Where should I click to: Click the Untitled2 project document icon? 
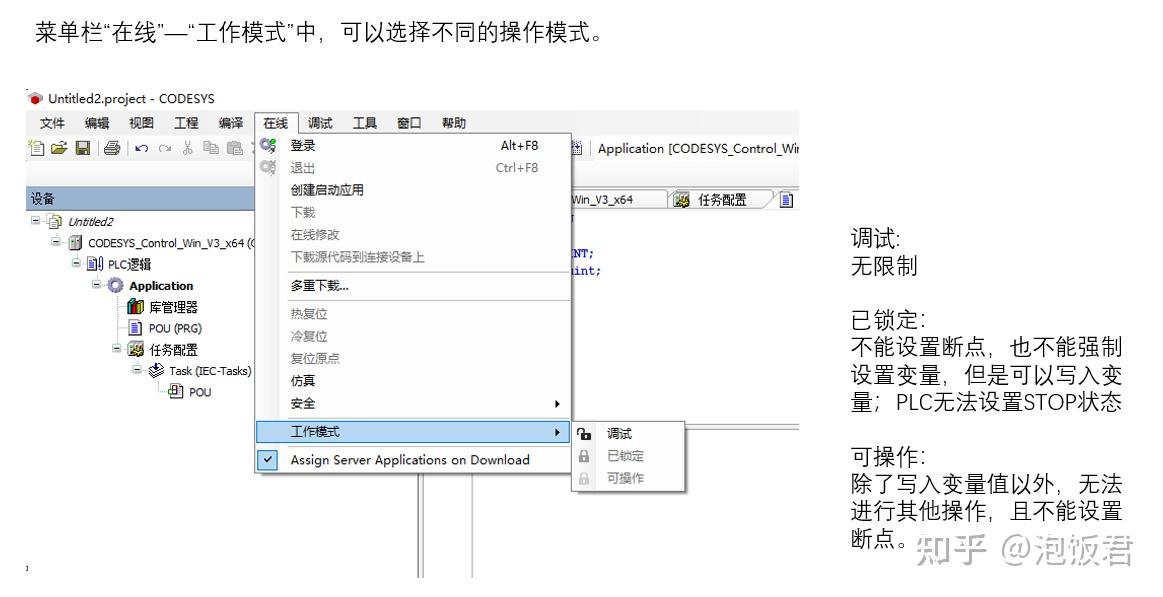click(55, 222)
